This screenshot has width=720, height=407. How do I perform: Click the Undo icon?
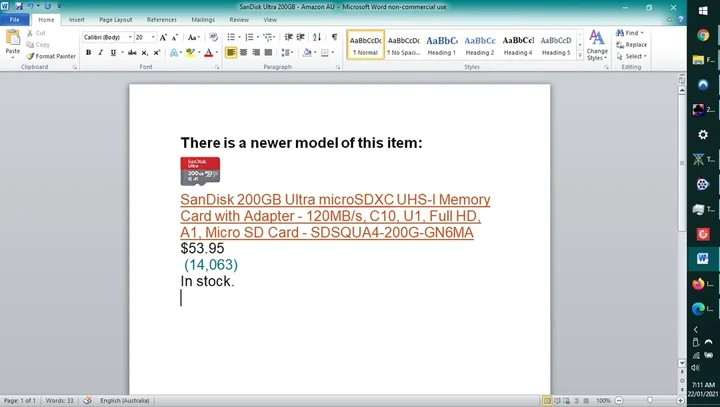tap(31, 6)
